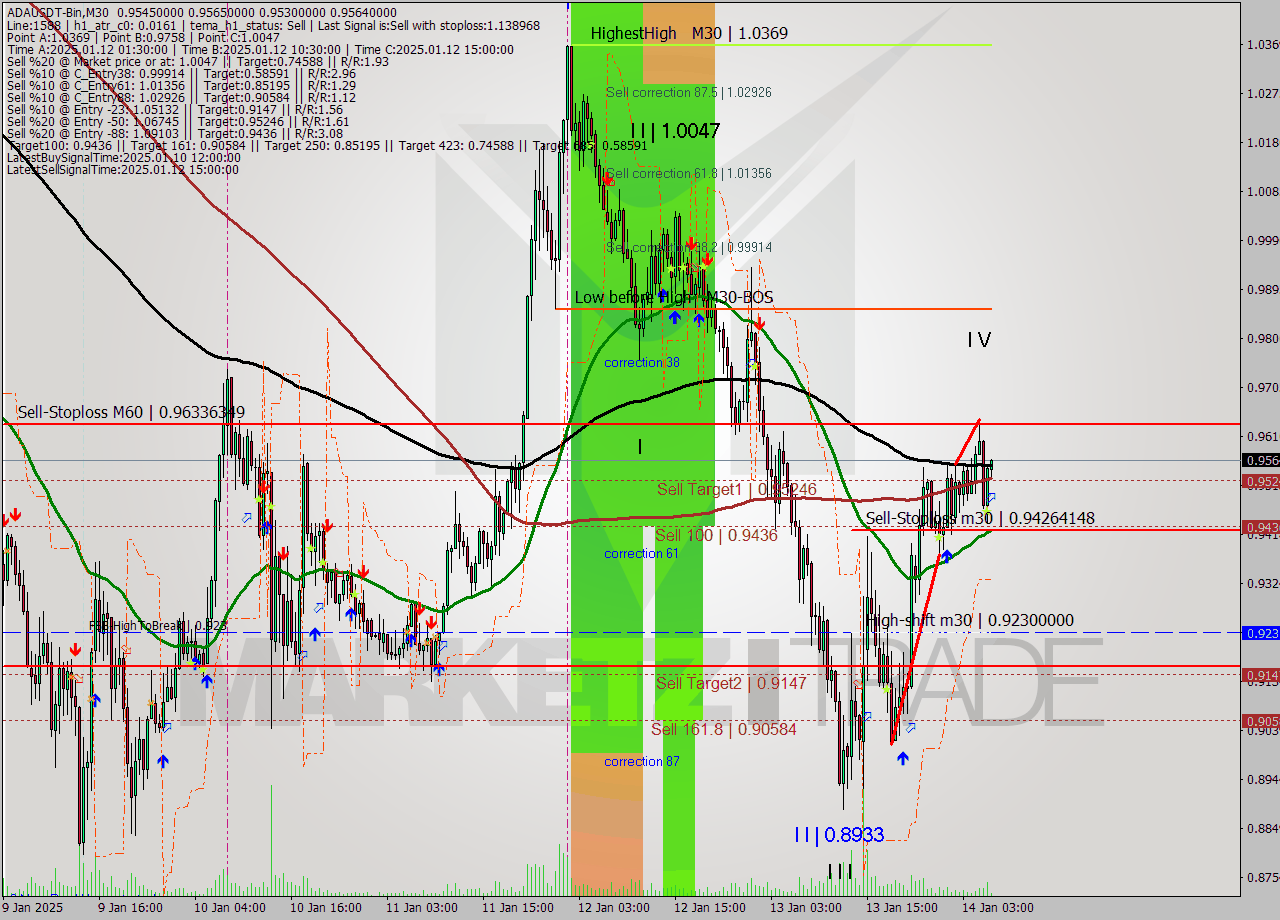
Task: Click the 11 Jan 15:00 time axis label
Action: (518, 908)
